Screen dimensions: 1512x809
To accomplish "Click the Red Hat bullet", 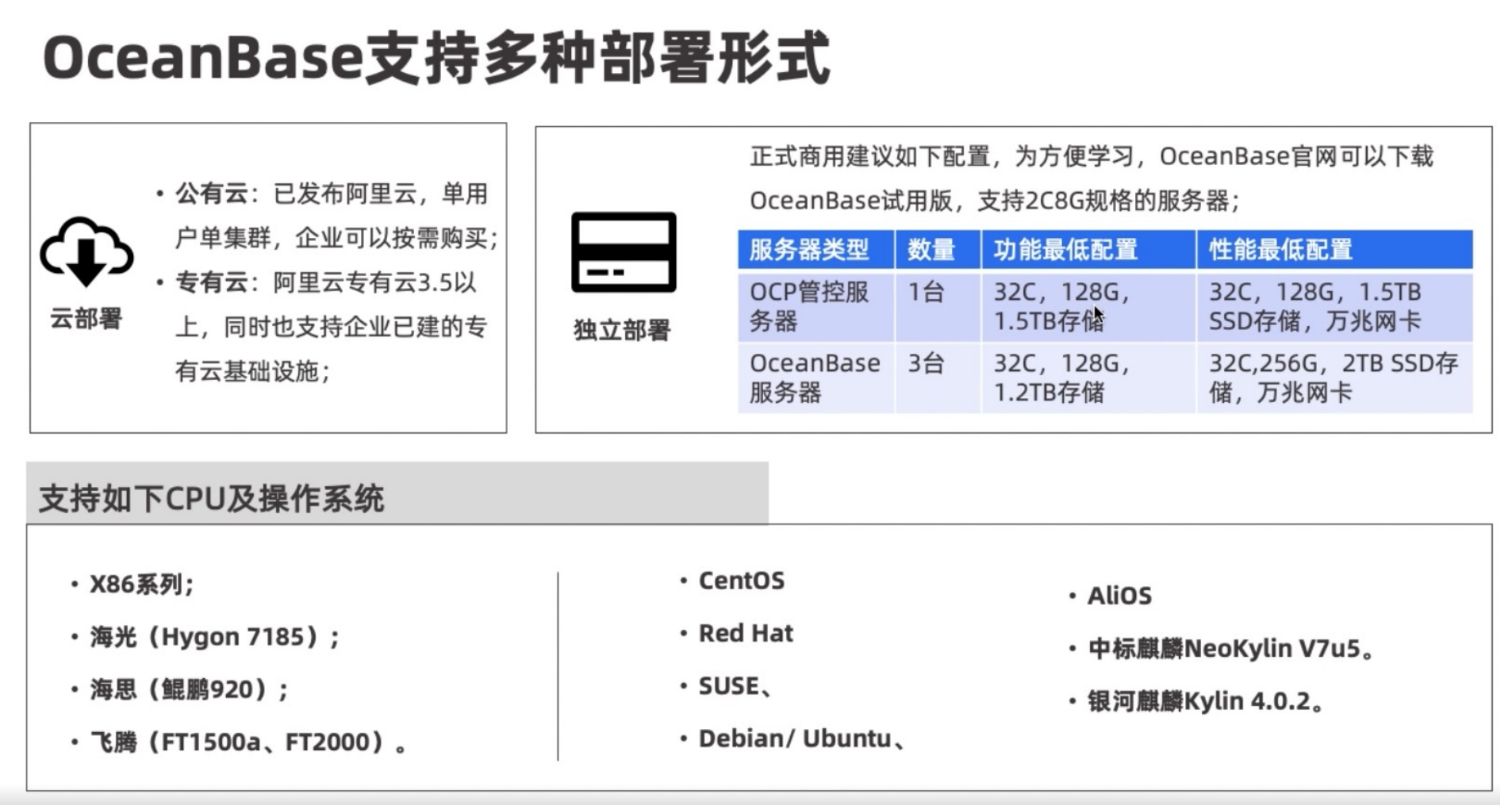I will click(x=746, y=633).
